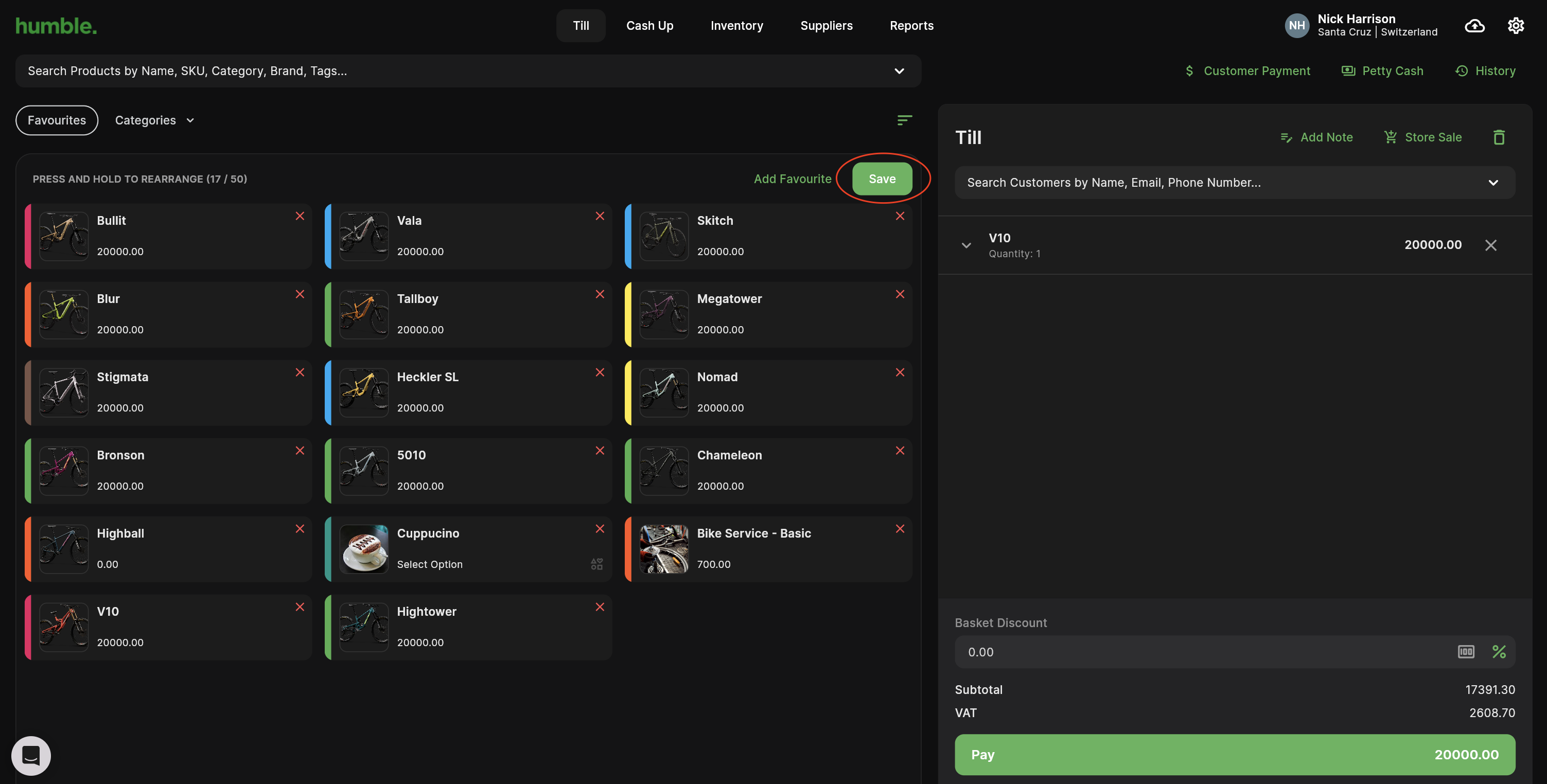Remove Bike Service - Basic from favourites
Viewport: 1547px width, 784px height.
coord(900,528)
